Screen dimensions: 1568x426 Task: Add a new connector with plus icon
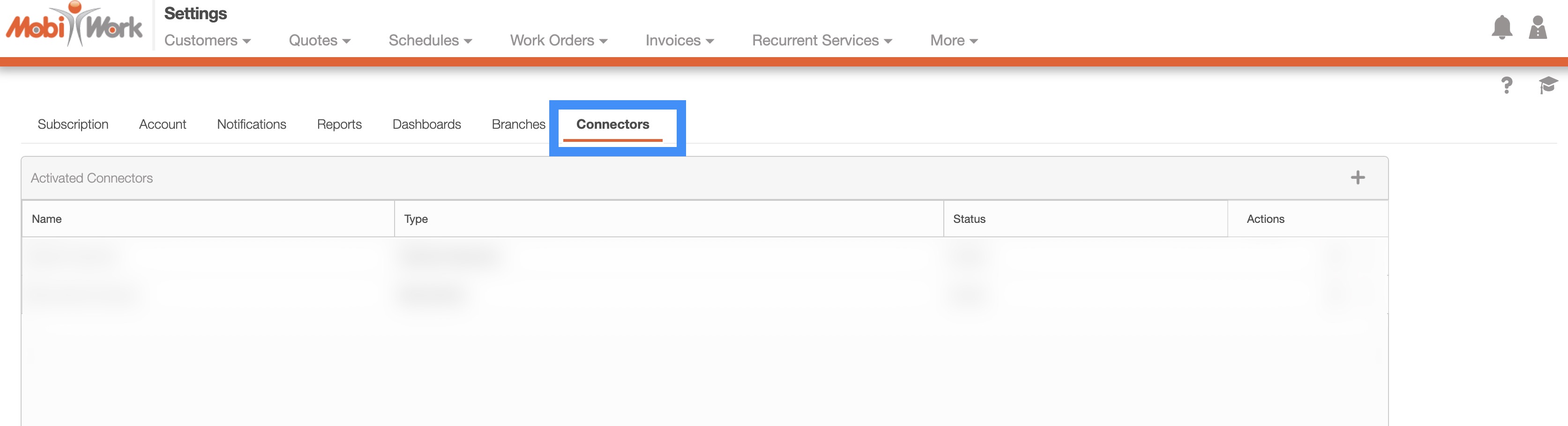coord(1358,177)
